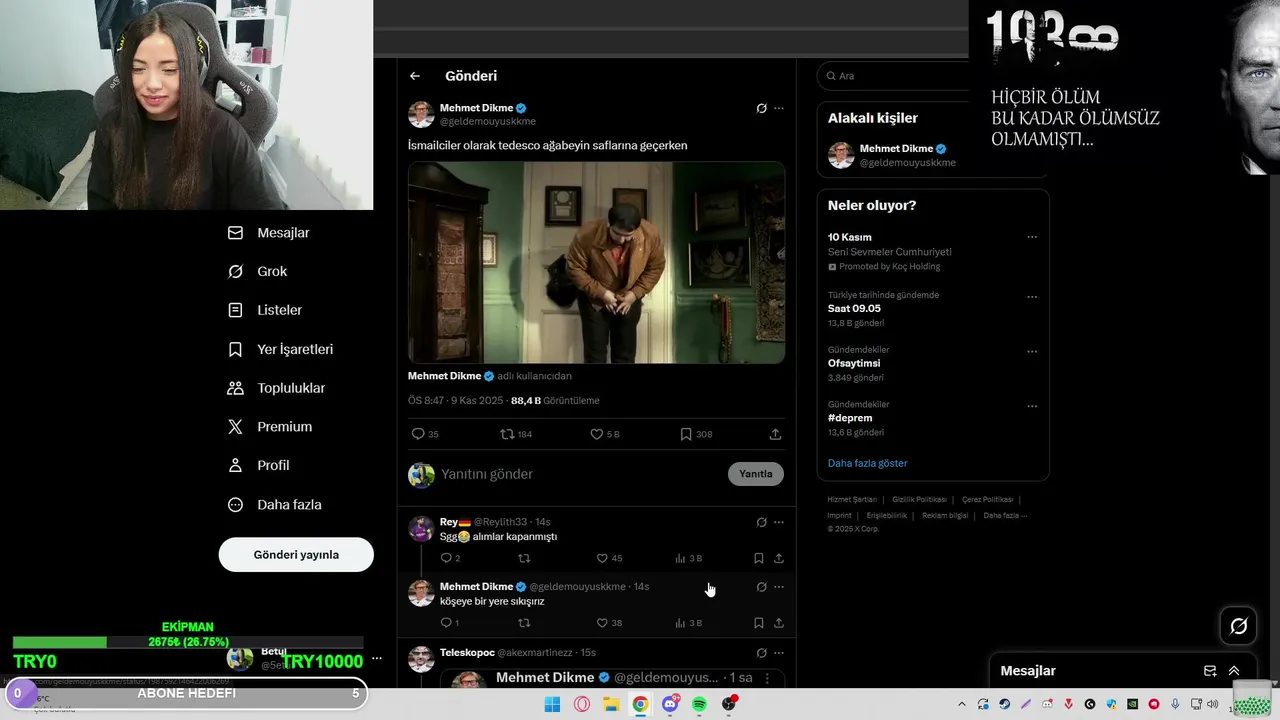This screenshot has height=720, width=1280.
Task: Bookmark köşeye bir yere sıkışırız reply
Action: coord(758,623)
